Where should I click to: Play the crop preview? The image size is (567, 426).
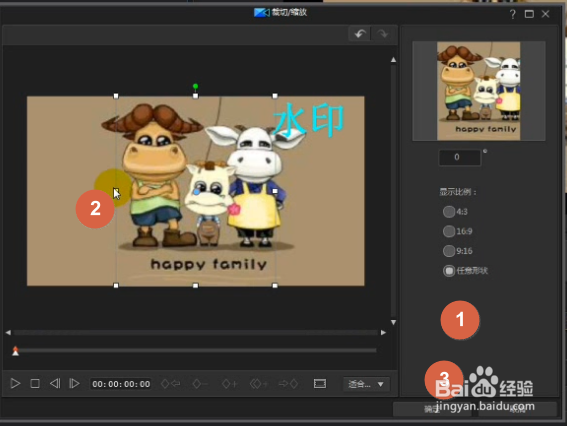(x=15, y=383)
